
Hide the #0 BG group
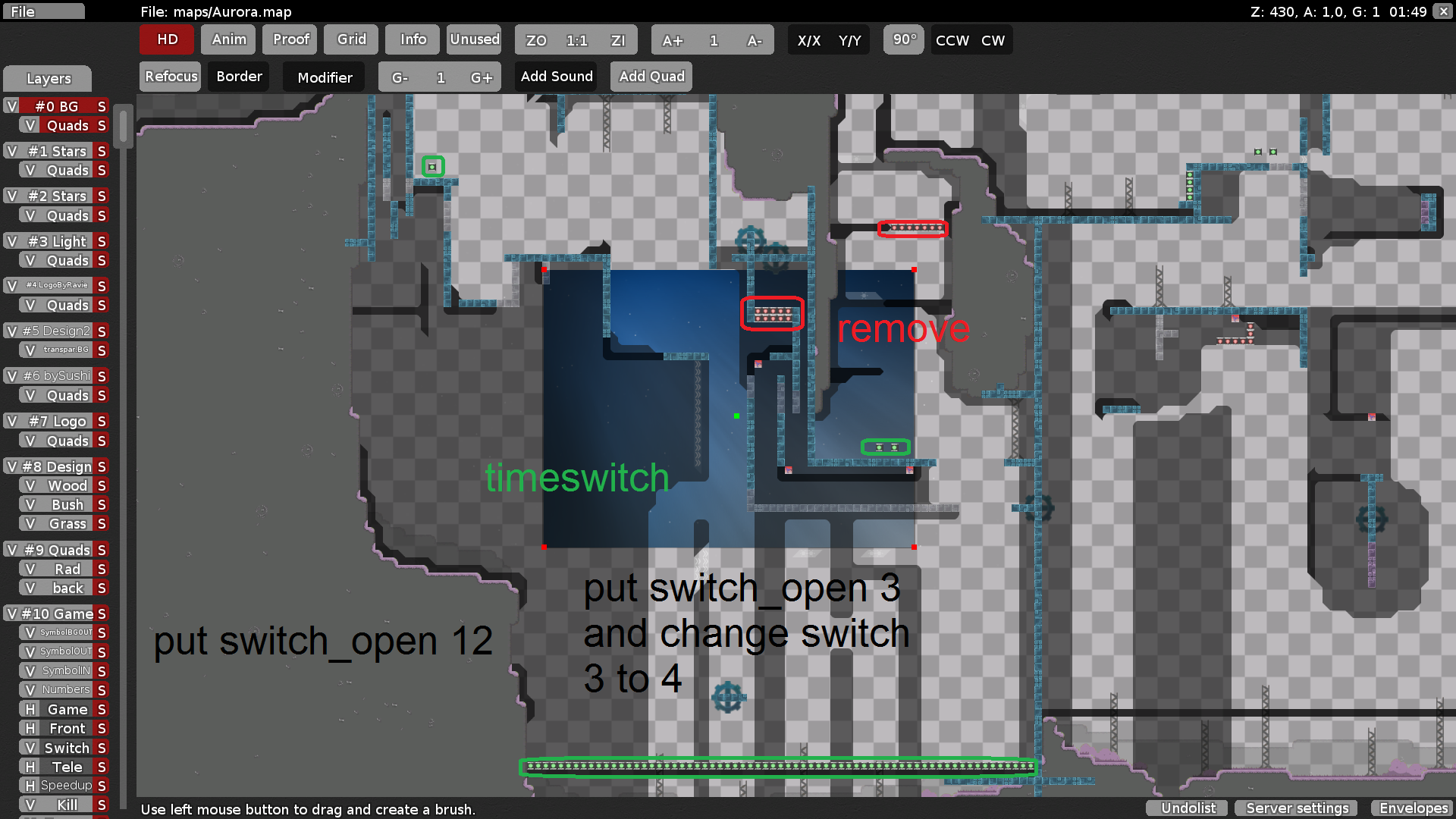tap(11, 106)
